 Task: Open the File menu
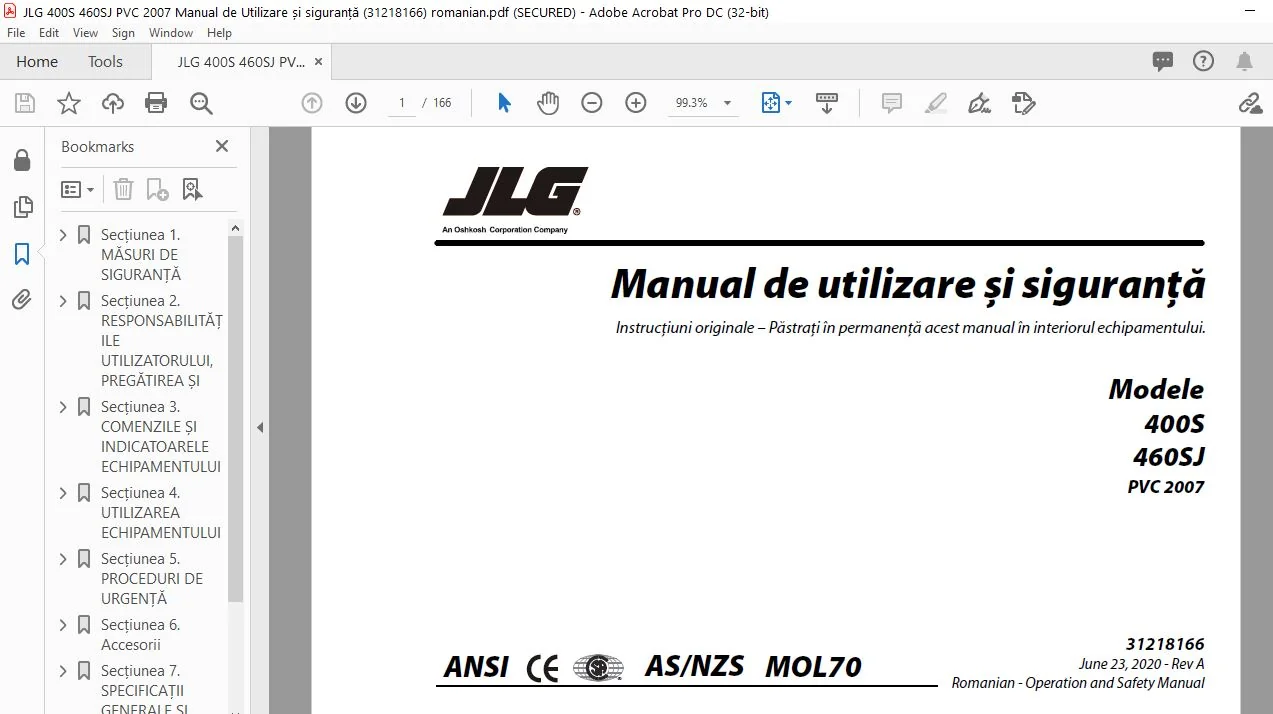click(16, 33)
